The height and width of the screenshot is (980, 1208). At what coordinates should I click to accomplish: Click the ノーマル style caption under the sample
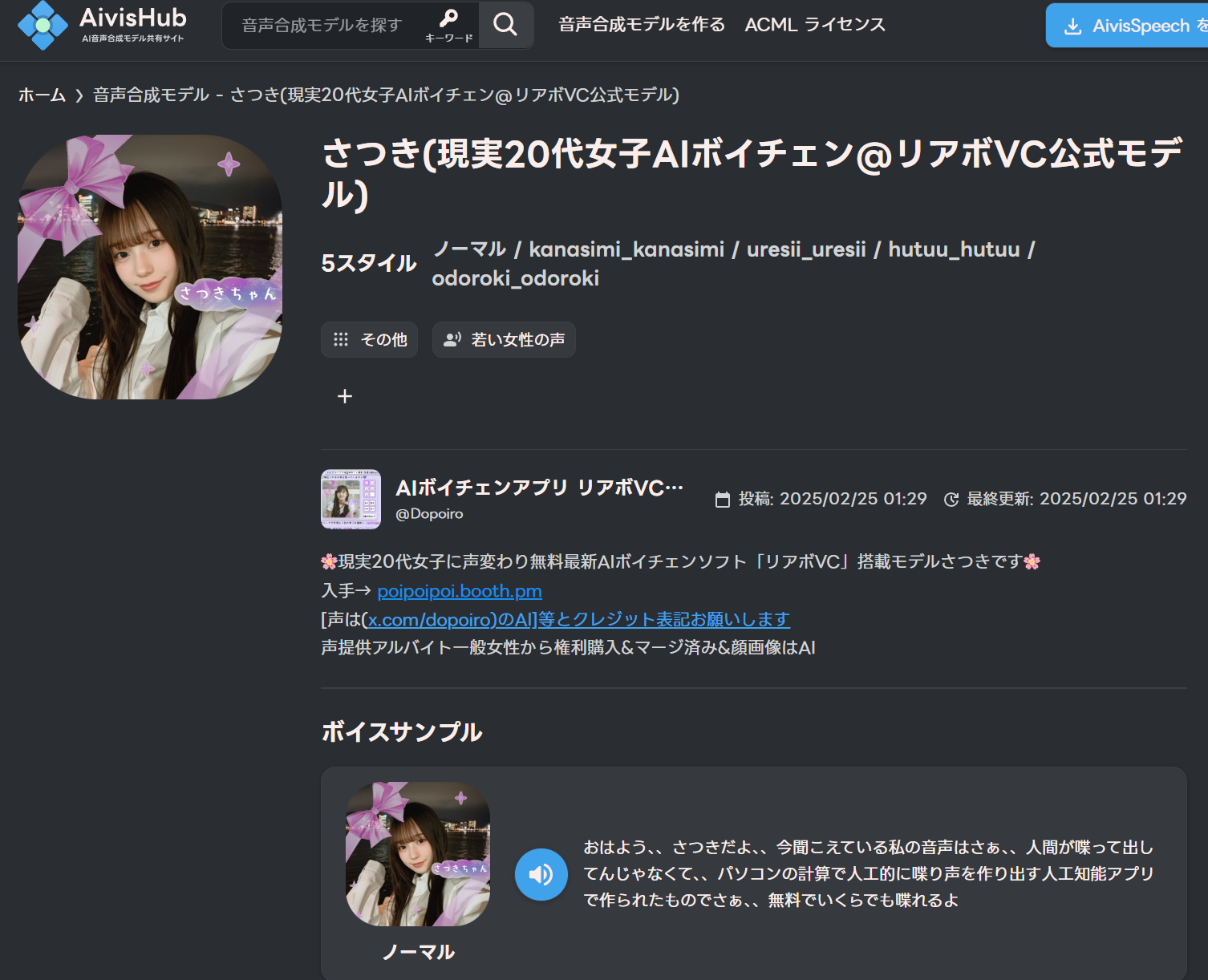418,952
